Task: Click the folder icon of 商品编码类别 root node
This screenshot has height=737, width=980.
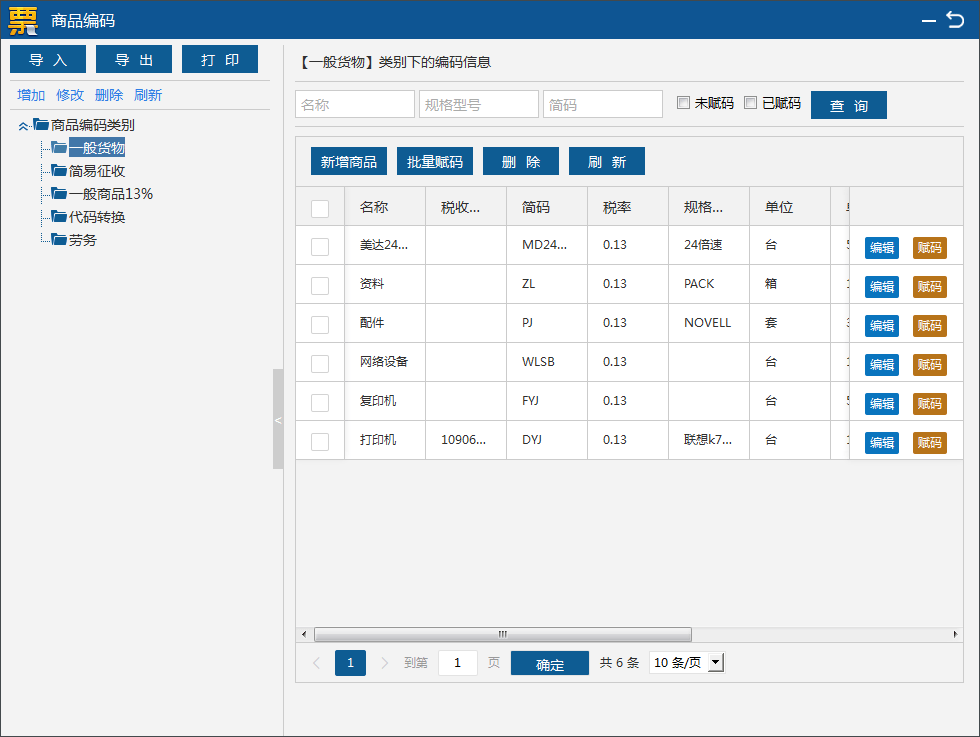Action: 40,124
